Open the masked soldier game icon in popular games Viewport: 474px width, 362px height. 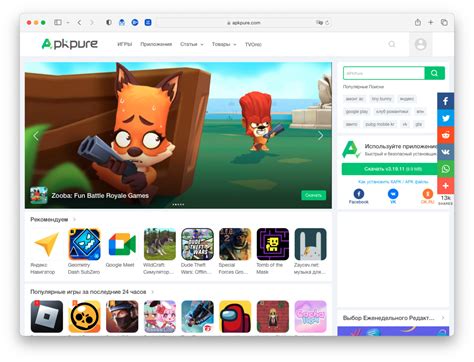[x=122, y=316]
